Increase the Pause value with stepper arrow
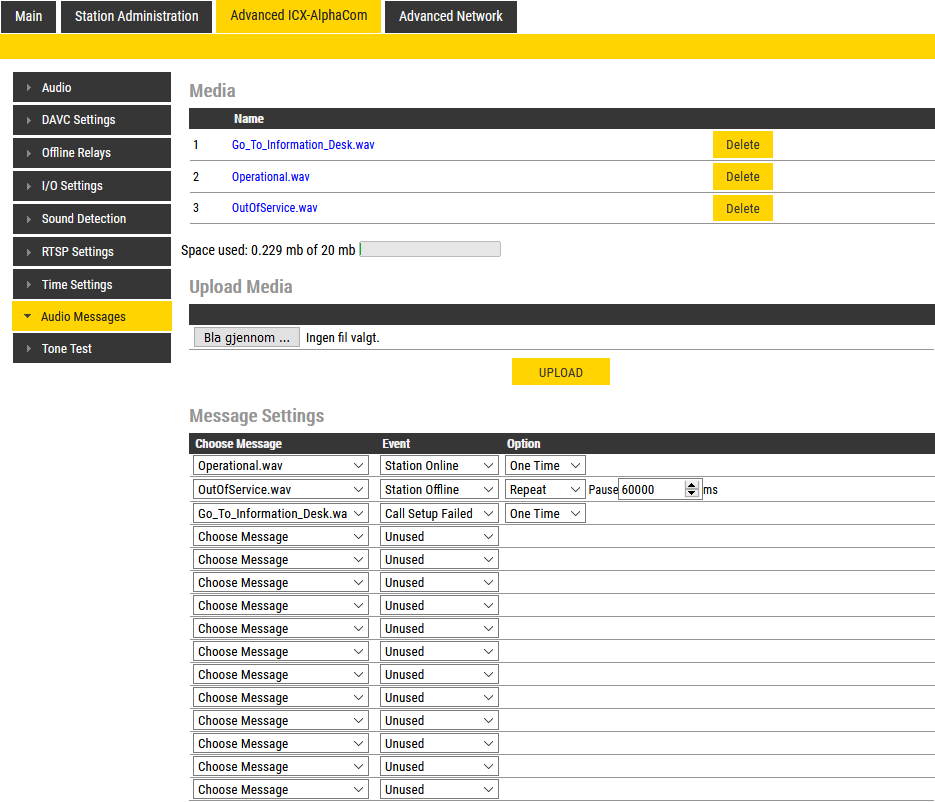The height and width of the screenshot is (802, 935). pyautogui.click(x=691, y=486)
